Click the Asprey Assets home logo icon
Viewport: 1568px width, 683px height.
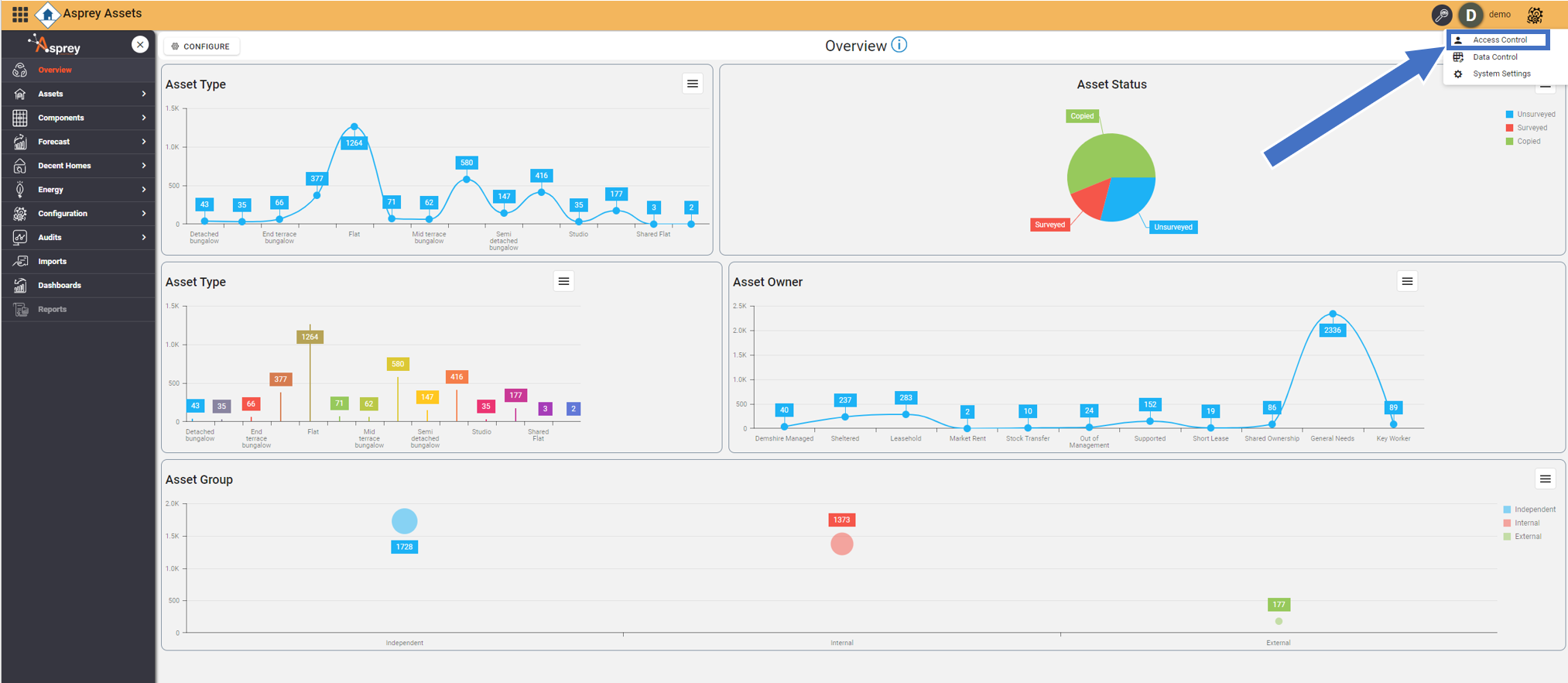(48, 14)
